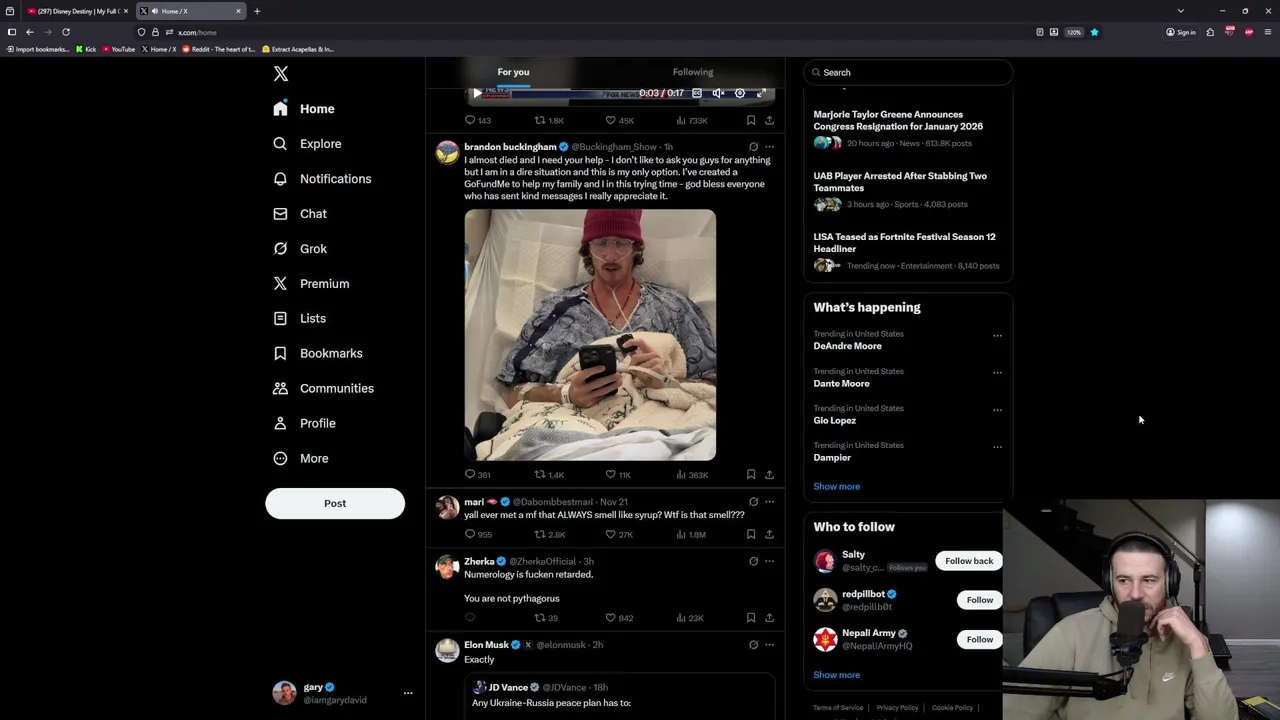The width and height of the screenshot is (1280, 720).
Task: Click the Search input field
Action: 908,72
